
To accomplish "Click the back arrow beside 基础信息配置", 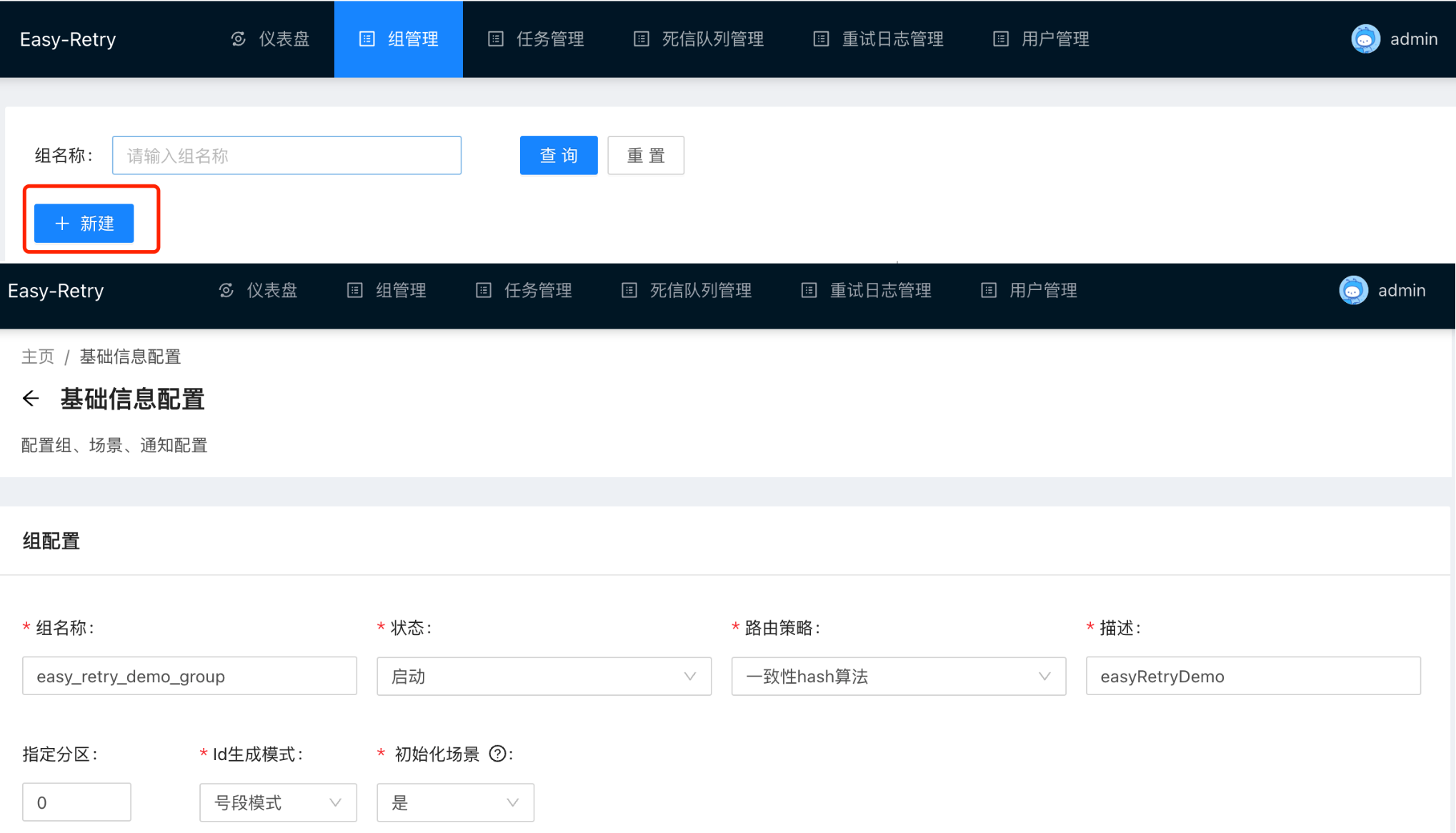I will coord(31,399).
